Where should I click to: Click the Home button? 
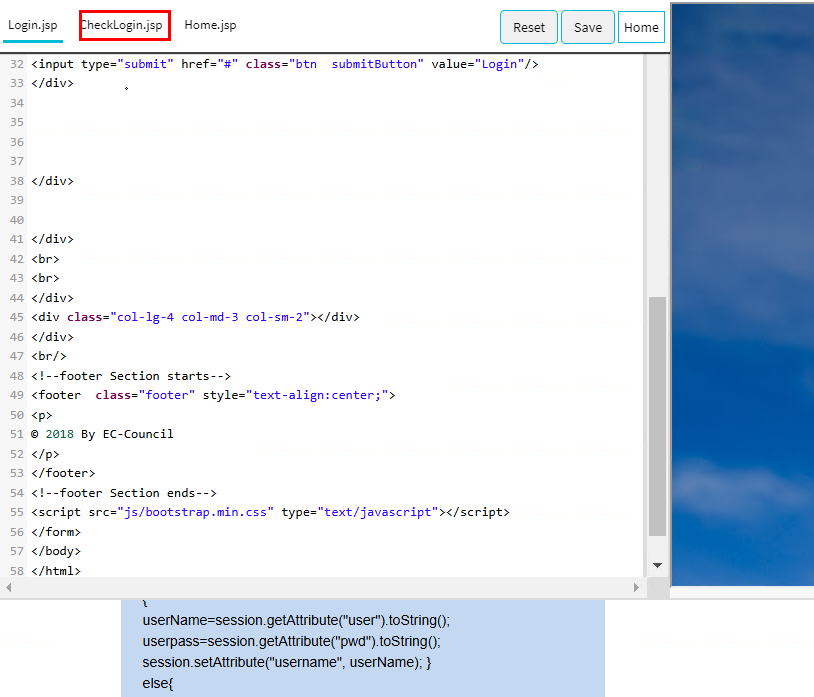pos(641,27)
